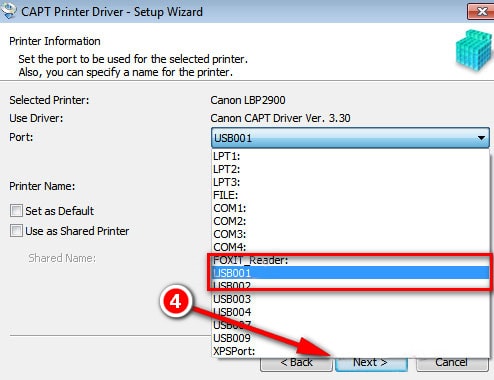Enable the Set as Default checkbox
This screenshot has height=380, width=494.
[x=16, y=211]
